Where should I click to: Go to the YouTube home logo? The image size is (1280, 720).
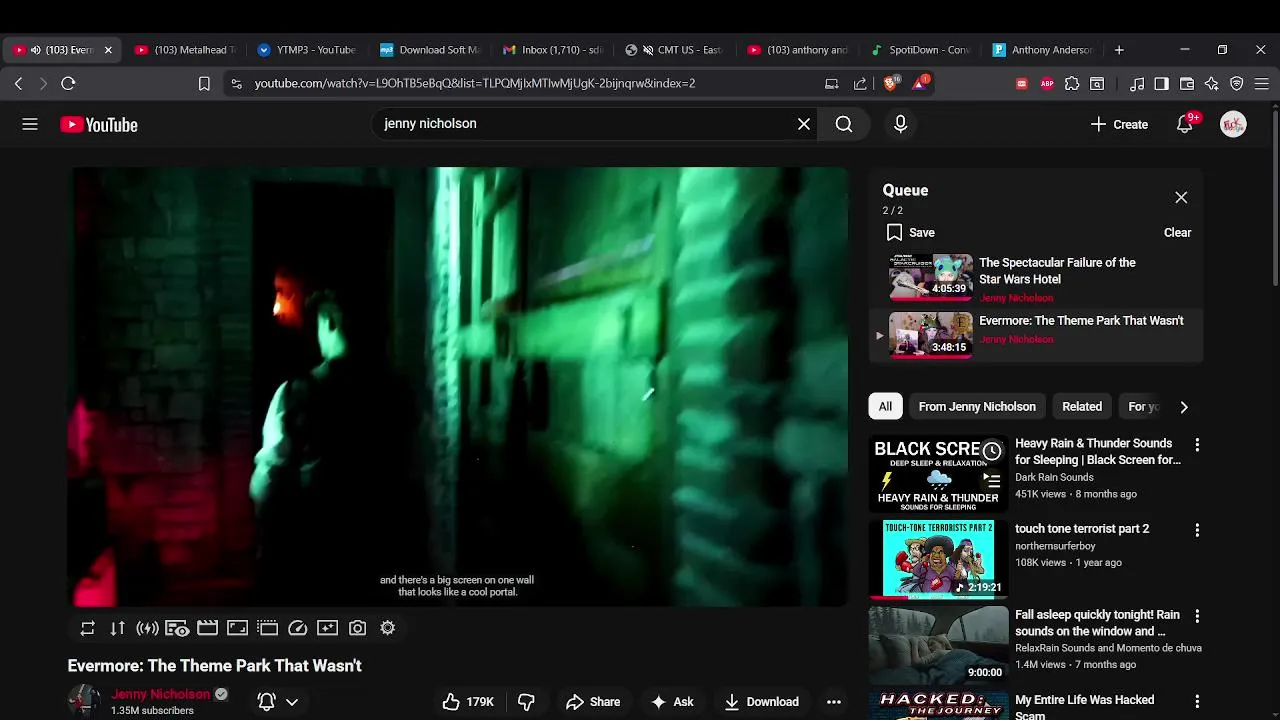click(99, 124)
